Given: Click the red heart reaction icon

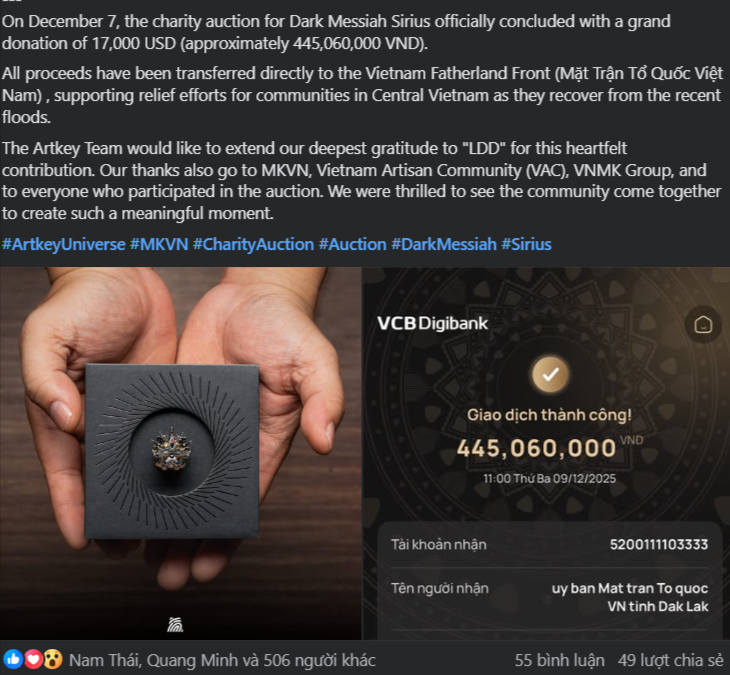Looking at the screenshot, I should (33, 659).
